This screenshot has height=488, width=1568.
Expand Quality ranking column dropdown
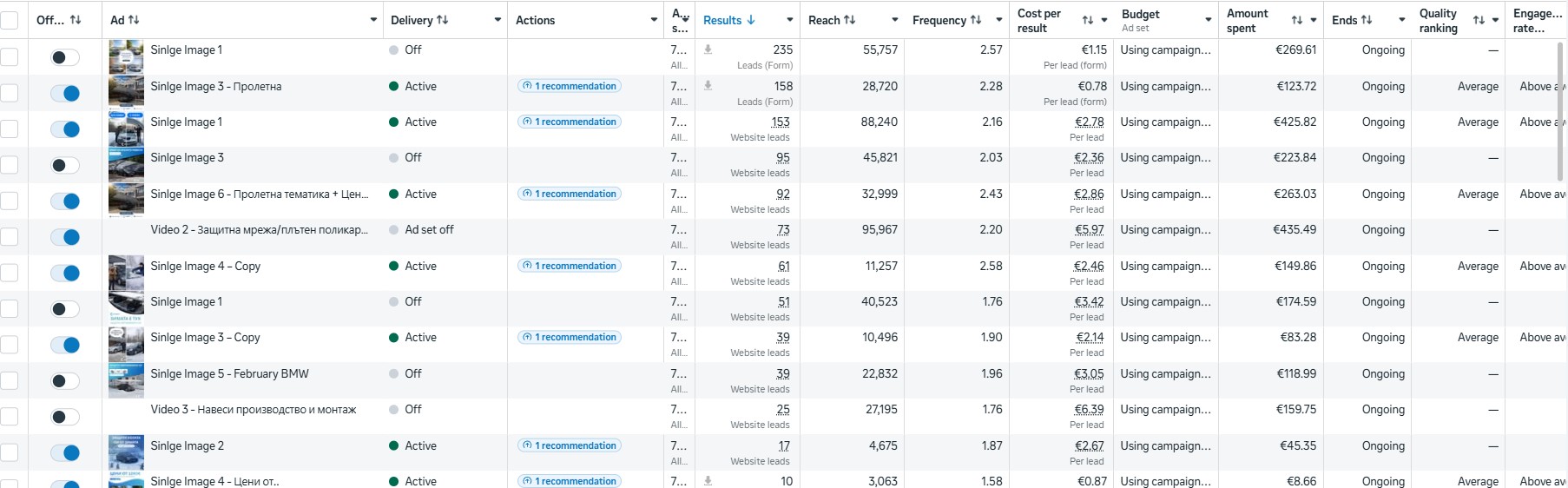1495,20
